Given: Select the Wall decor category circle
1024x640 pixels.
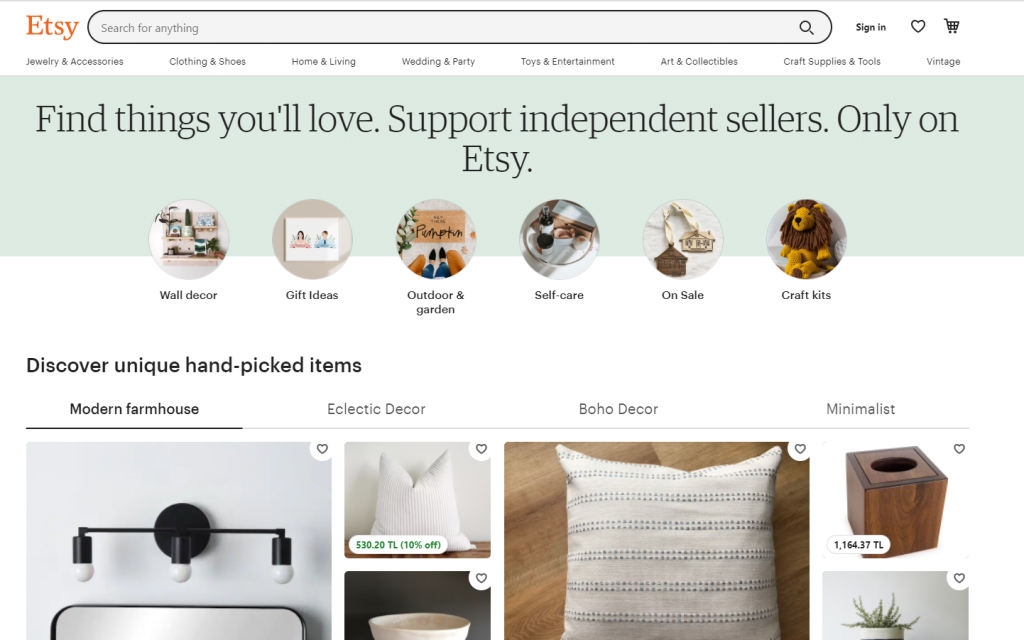Looking at the screenshot, I should (x=189, y=238).
